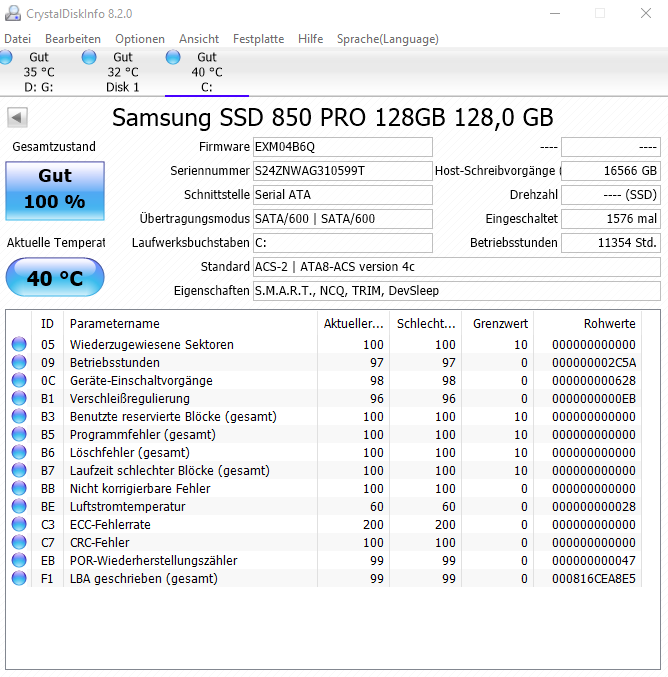The height and width of the screenshot is (677, 668).
Task: Click the status orb for Geräte-Einschaltvorgänge row
Action: 19,380
